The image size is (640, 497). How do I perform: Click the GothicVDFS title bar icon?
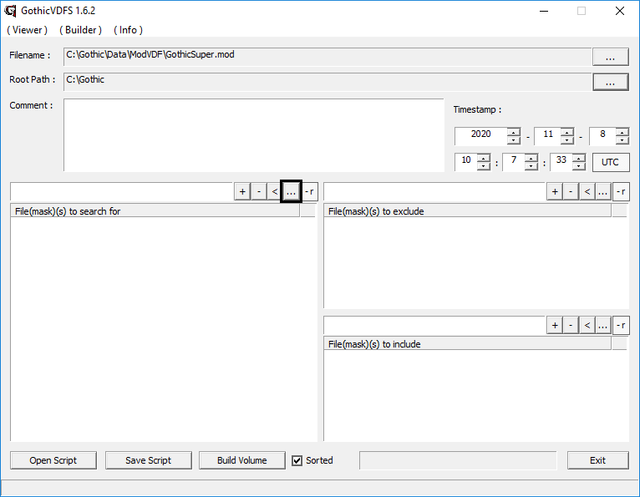(x=10, y=11)
